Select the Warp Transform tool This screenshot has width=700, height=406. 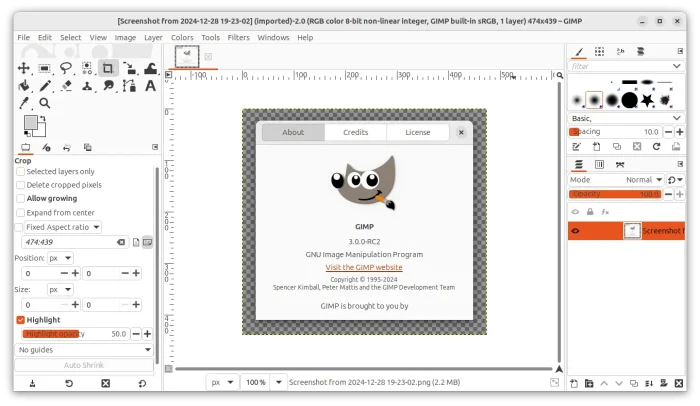point(151,68)
